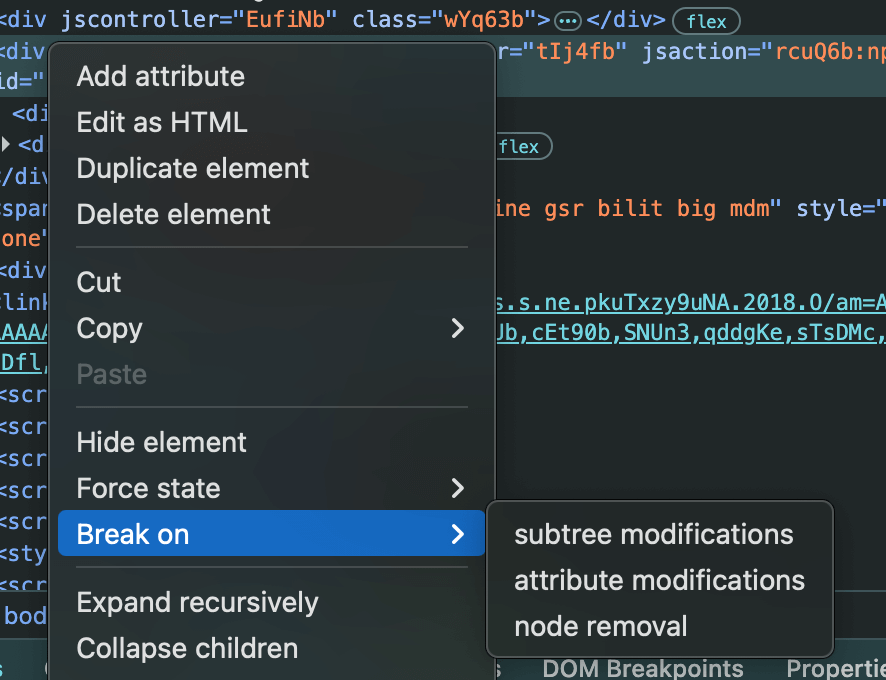Screen dimensions: 886x680
Task: Click the ellipsis icon inside the wYq63b div
Action: click(x=567, y=20)
